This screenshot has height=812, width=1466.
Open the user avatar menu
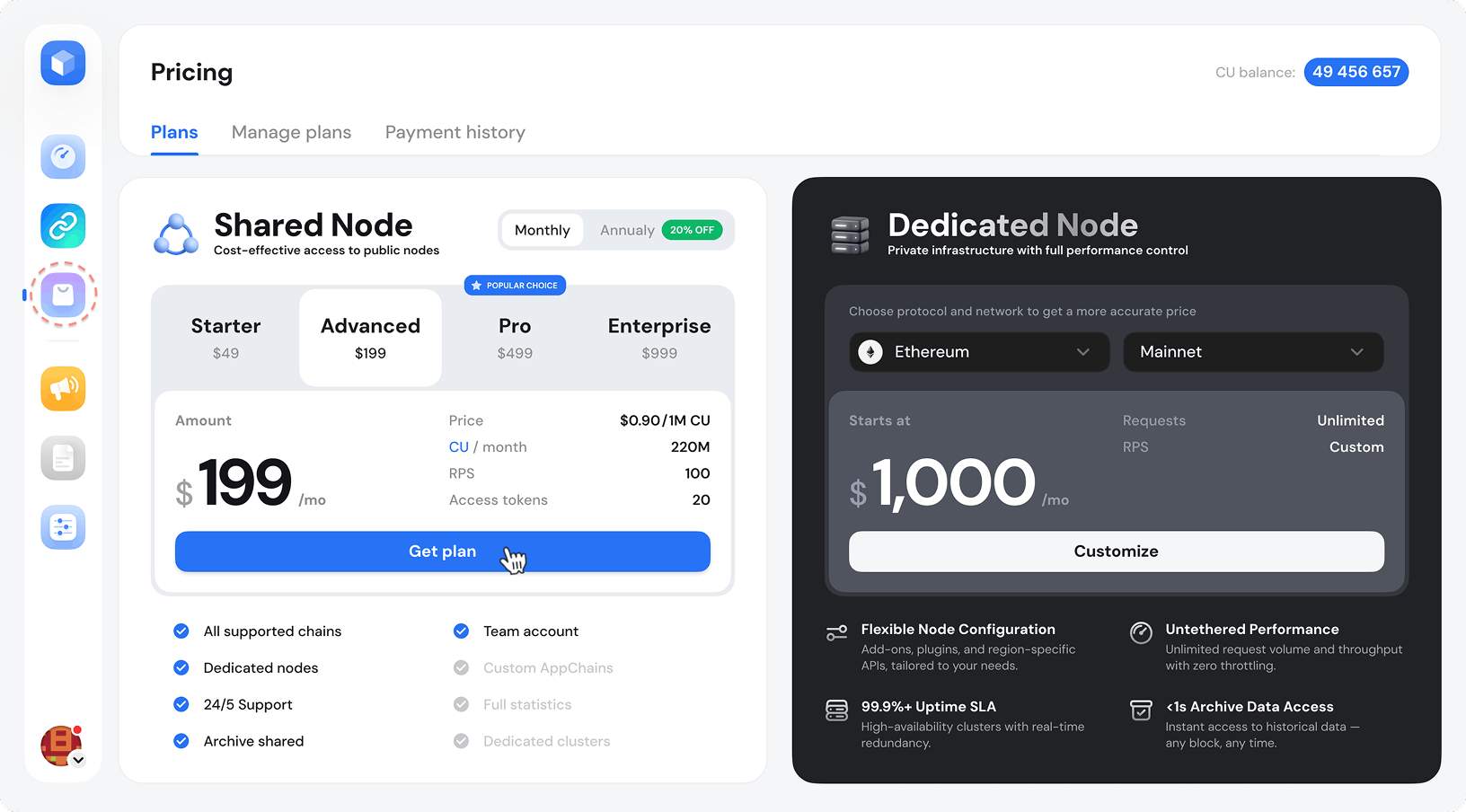pos(61,746)
